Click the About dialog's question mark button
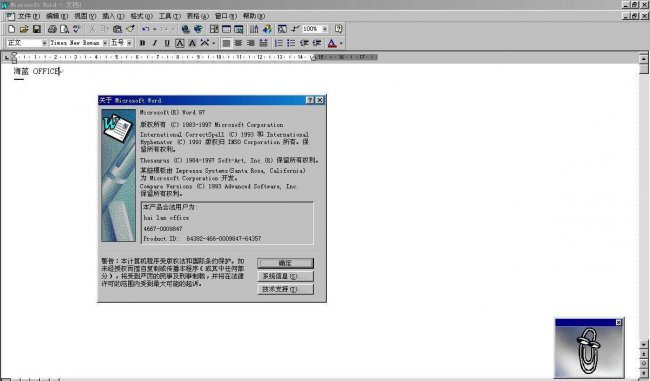The height and width of the screenshot is (381, 650). pos(310,100)
